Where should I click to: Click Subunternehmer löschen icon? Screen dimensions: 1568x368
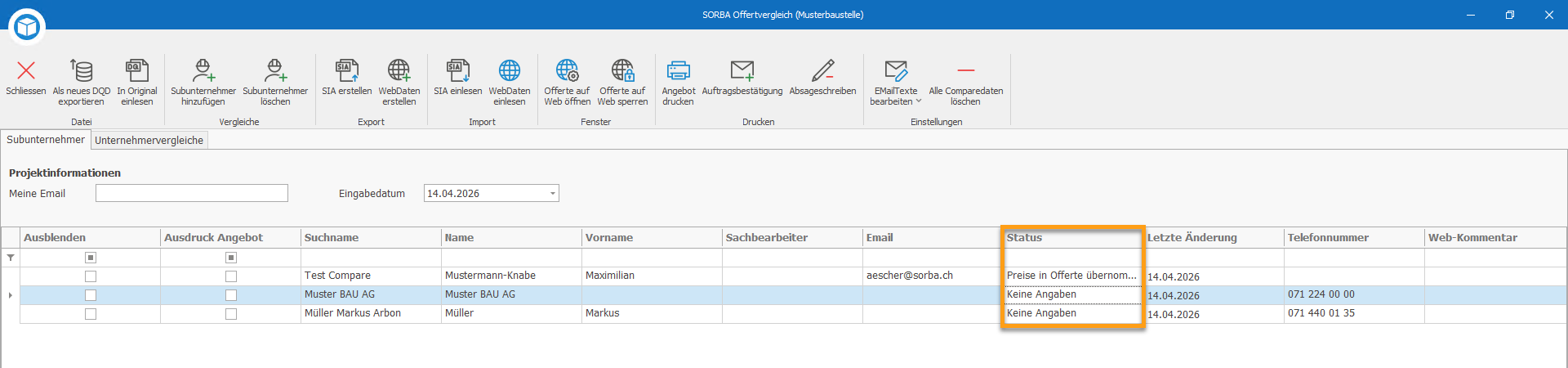(275, 70)
